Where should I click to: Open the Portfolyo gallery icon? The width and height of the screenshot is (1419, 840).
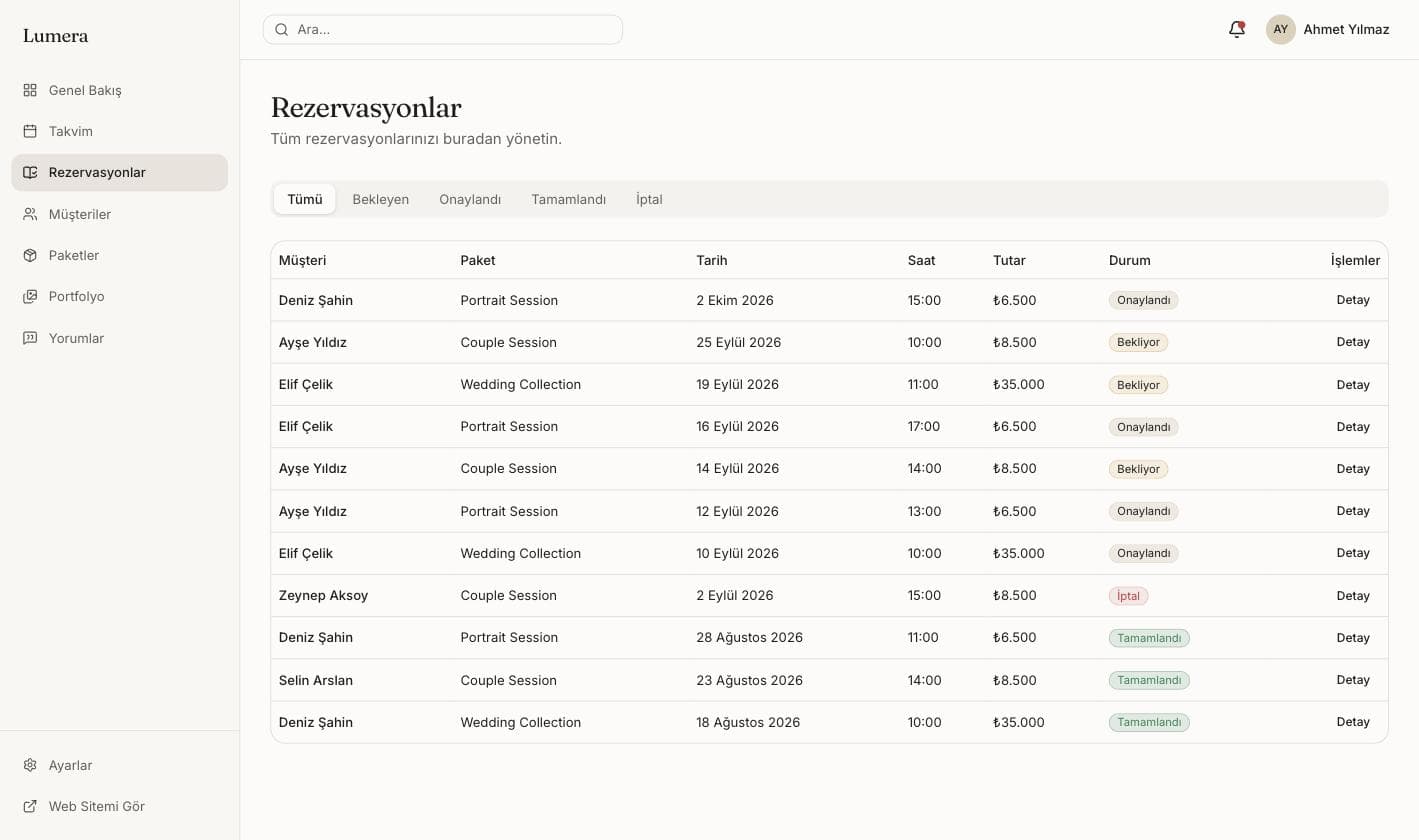coord(30,296)
